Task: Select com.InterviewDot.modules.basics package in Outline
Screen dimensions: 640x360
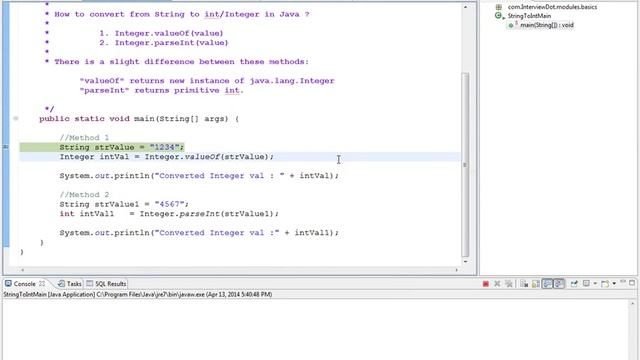Action: tap(552, 7)
